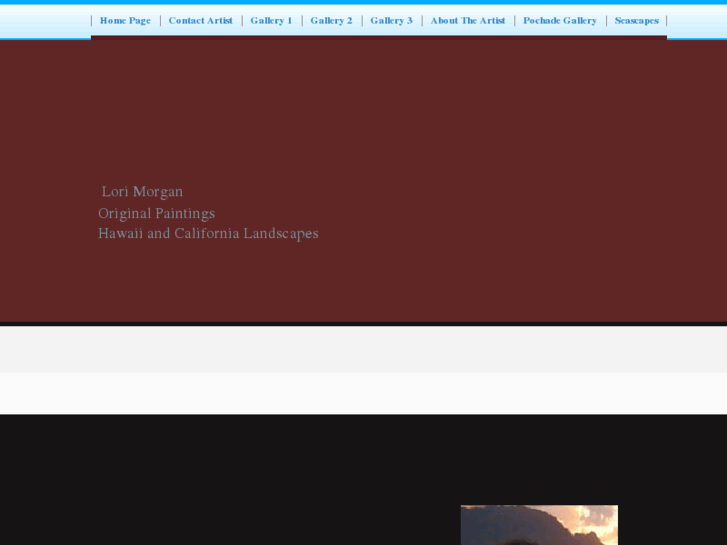Navigate to Pochade Gallery
This screenshot has width=727, height=545.
pyautogui.click(x=560, y=20)
